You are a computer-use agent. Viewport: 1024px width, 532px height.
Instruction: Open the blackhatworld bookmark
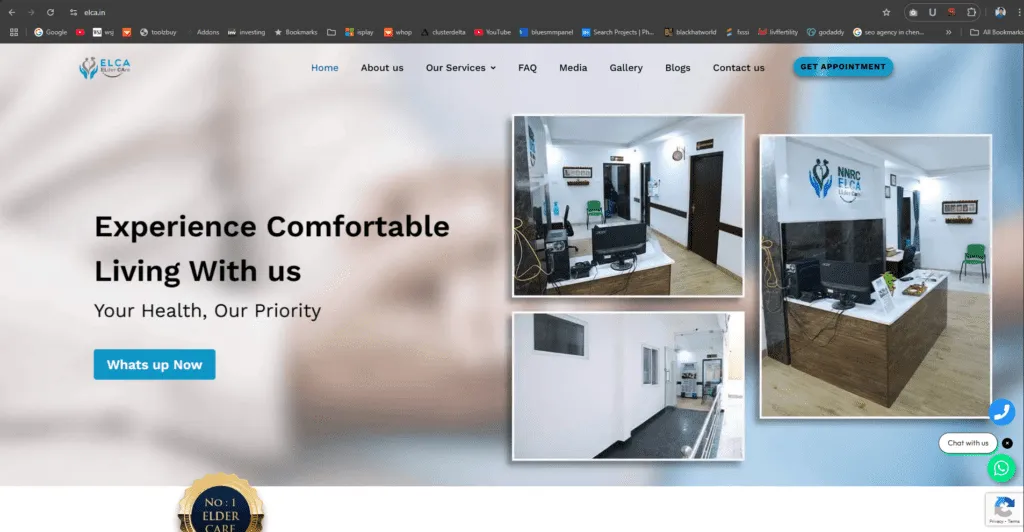pyautogui.click(x=690, y=32)
